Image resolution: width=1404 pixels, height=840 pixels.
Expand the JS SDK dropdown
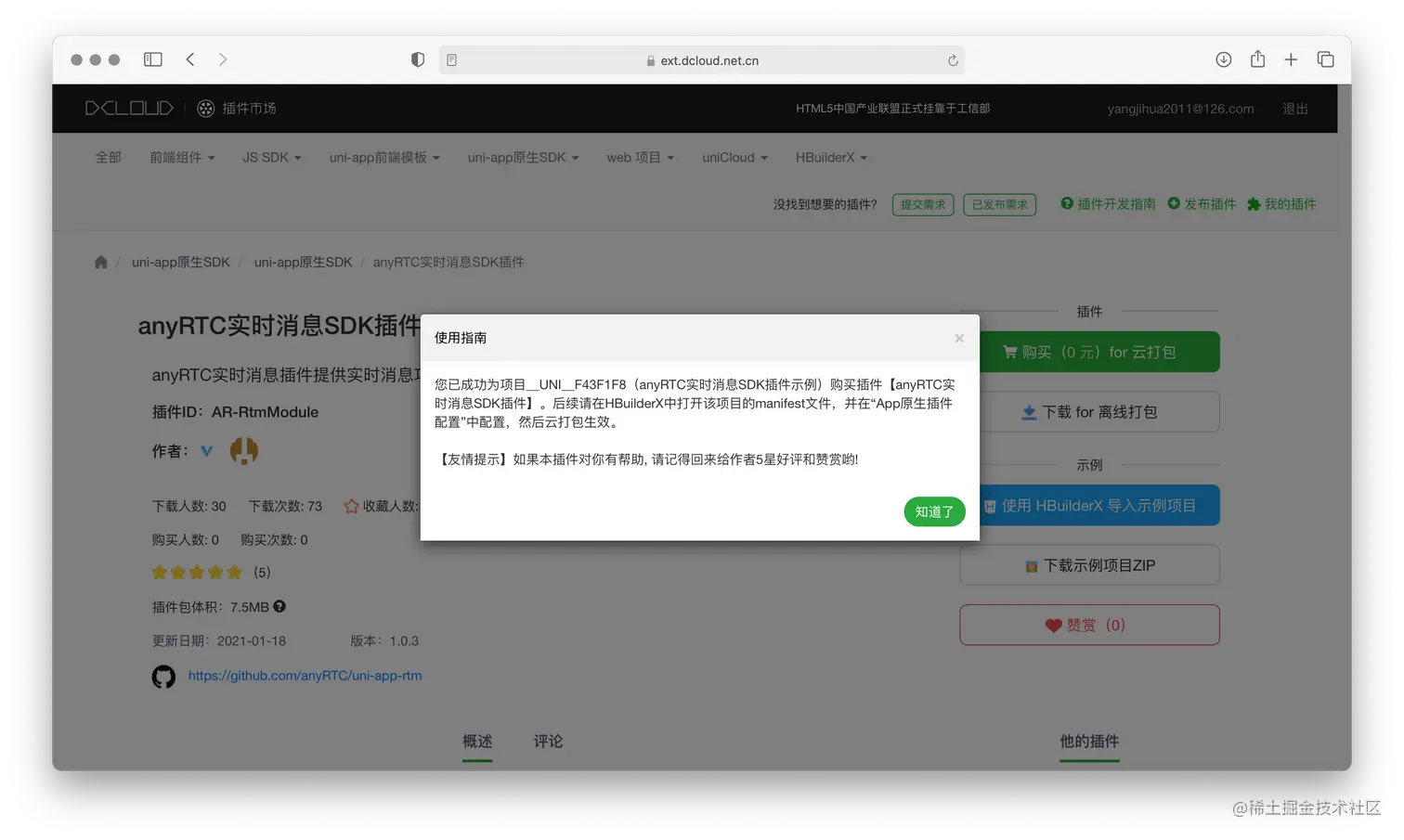(x=271, y=158)
